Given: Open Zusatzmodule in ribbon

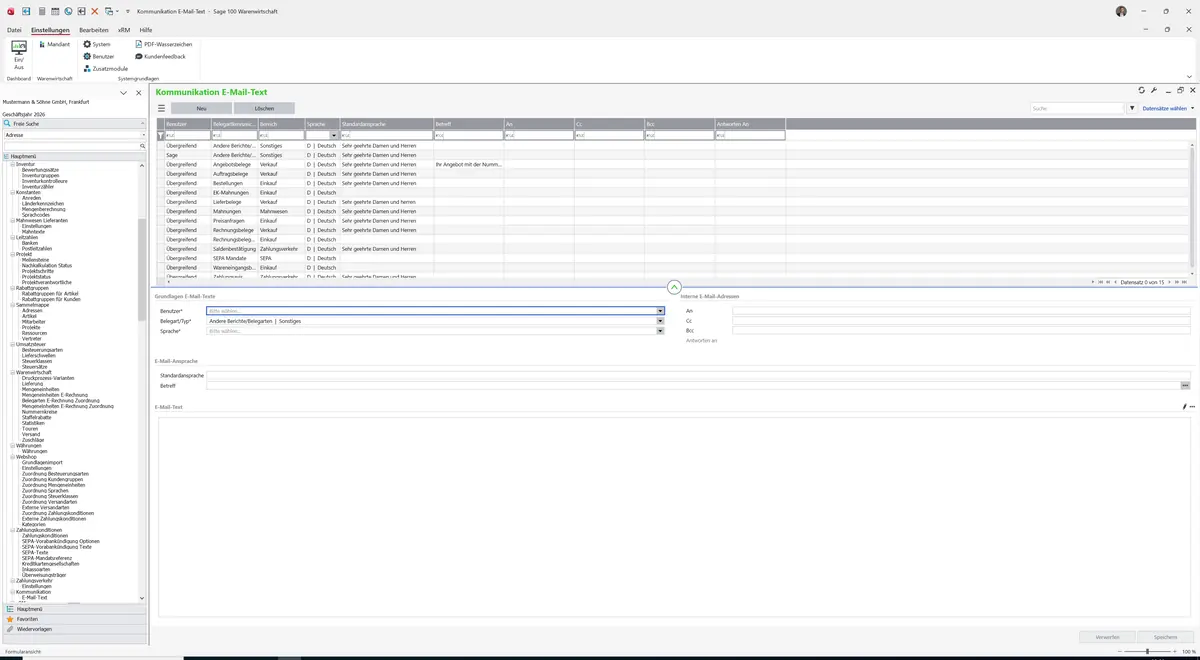Looking at the screenshot, I should tap(105, 68).
